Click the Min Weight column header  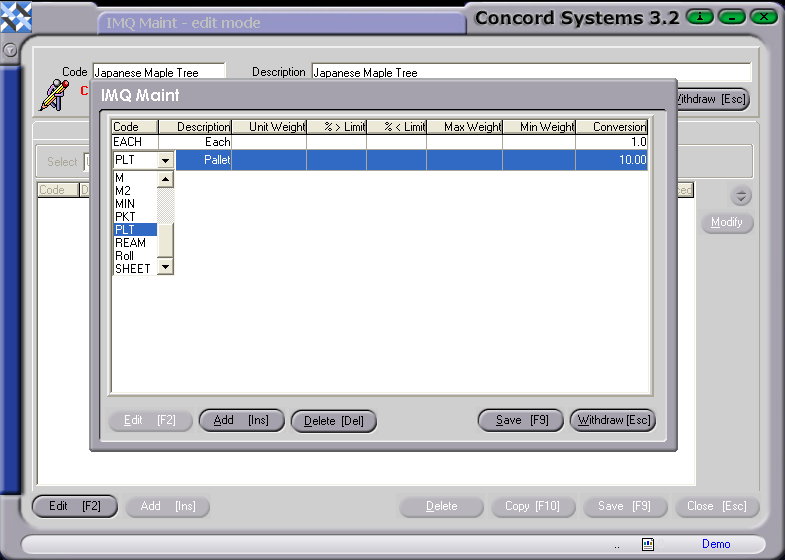coord(539,127)
